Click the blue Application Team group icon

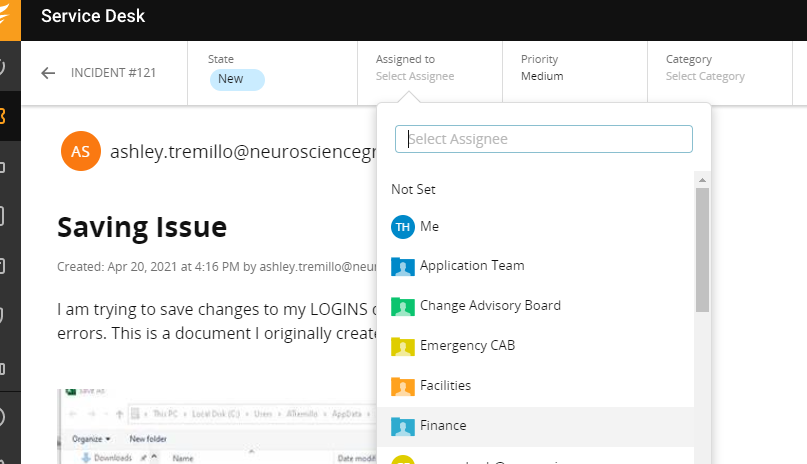(x=402, y=266)
